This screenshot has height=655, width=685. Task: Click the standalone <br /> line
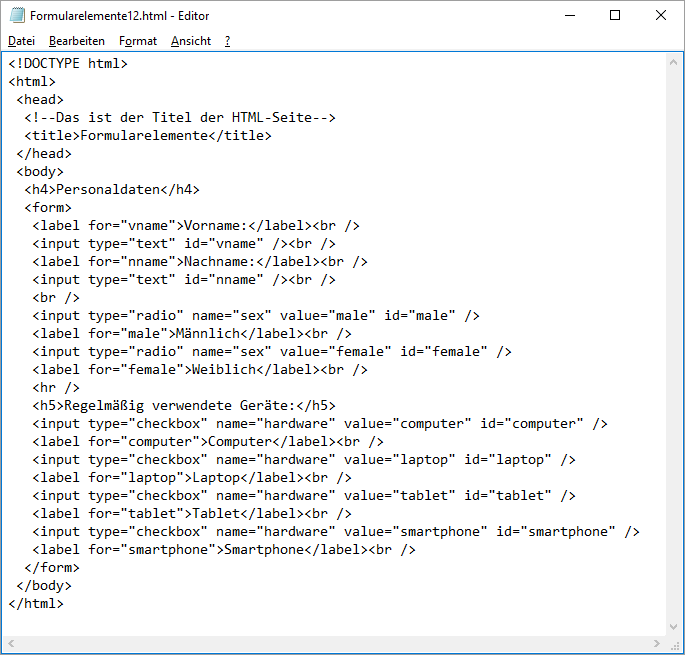[56, 298]
